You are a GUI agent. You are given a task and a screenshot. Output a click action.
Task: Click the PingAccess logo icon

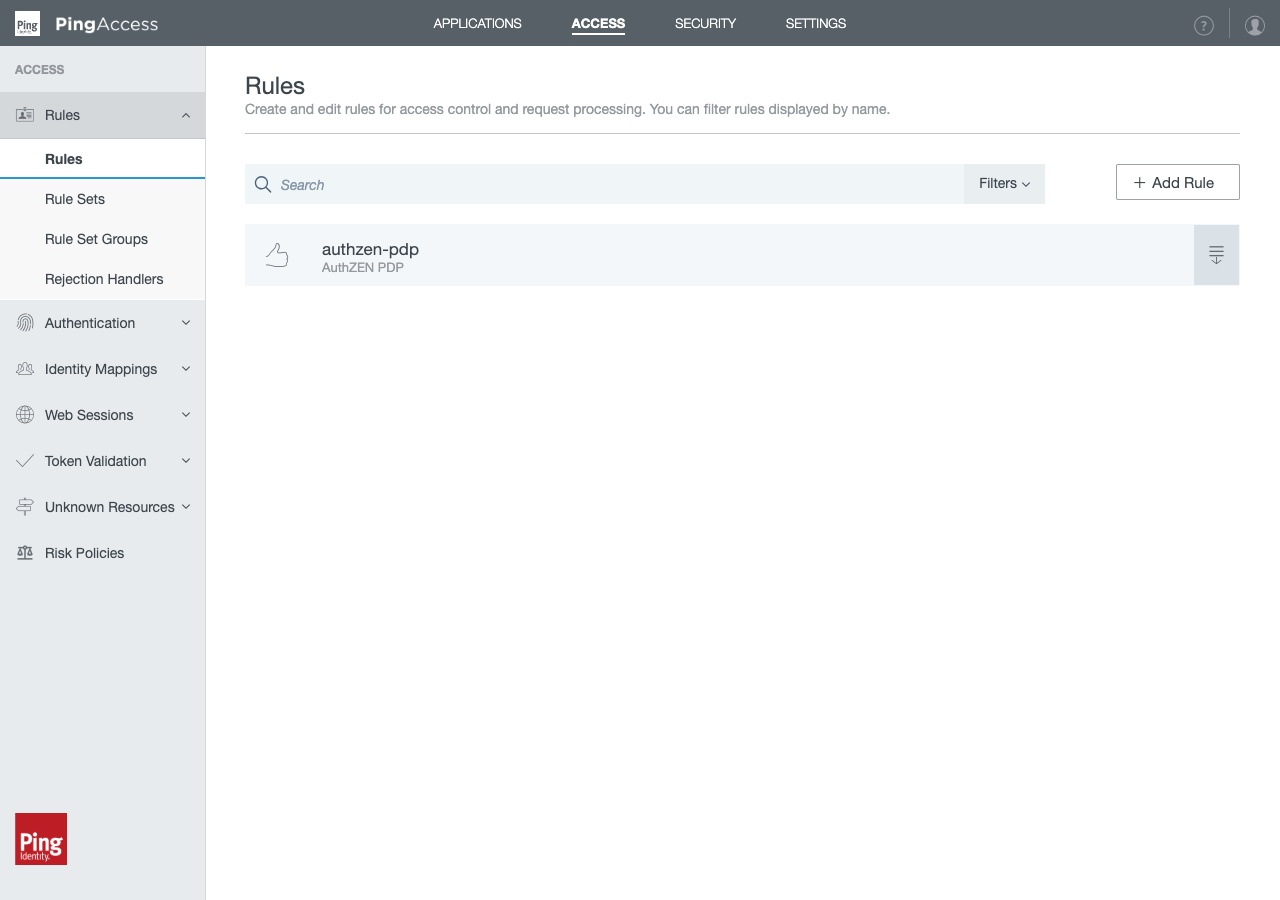pos(27,23)
